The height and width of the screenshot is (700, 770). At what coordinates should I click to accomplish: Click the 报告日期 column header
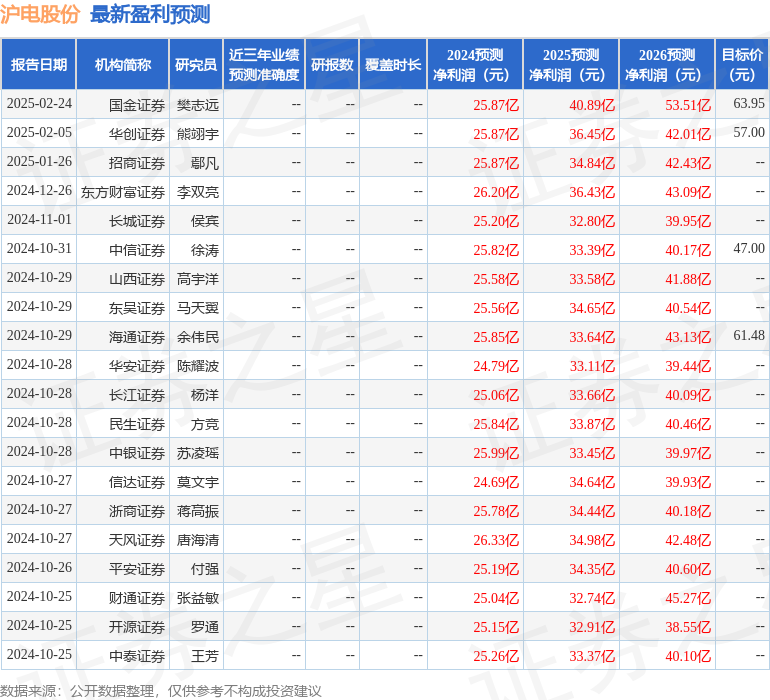[39, 64]
